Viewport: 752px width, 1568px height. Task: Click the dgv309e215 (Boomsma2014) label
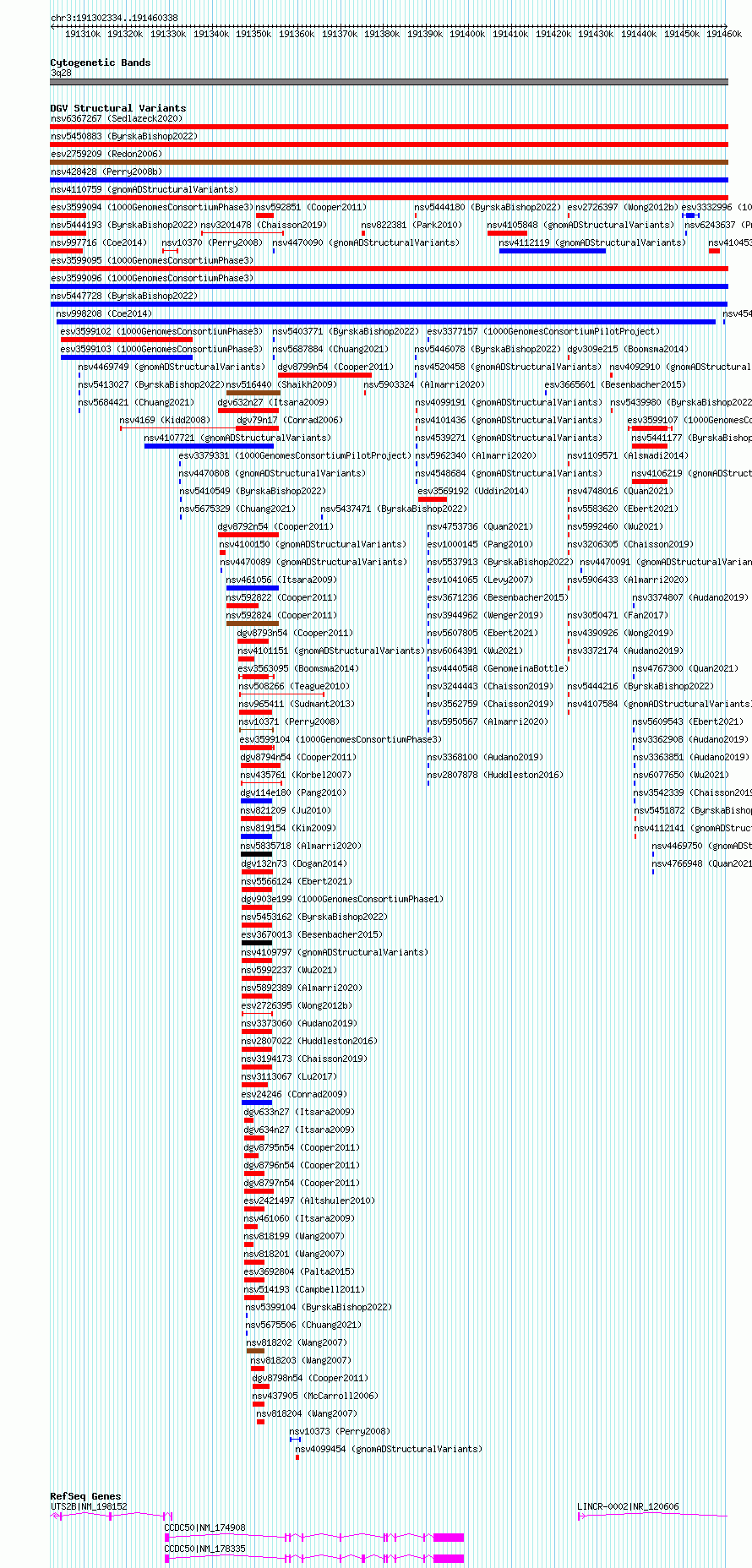click(x=629, y=350)
